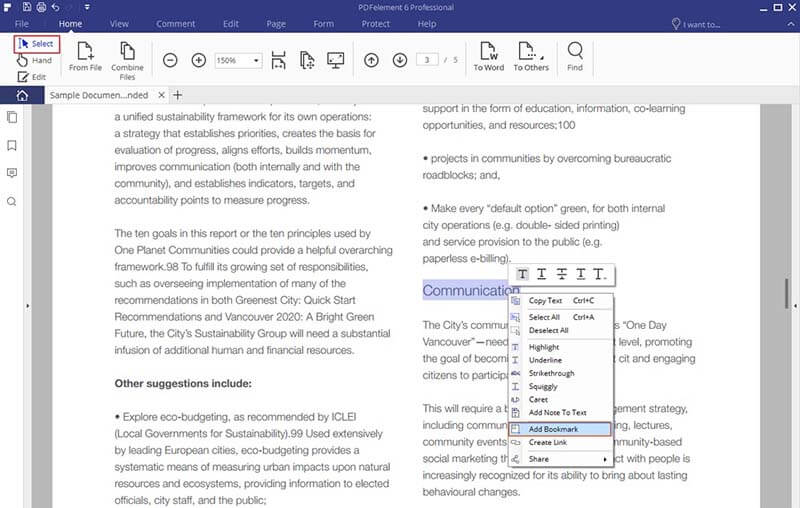Open the Page tab
This screenshot has width=800, height=508.
click(x=276, y=24)
